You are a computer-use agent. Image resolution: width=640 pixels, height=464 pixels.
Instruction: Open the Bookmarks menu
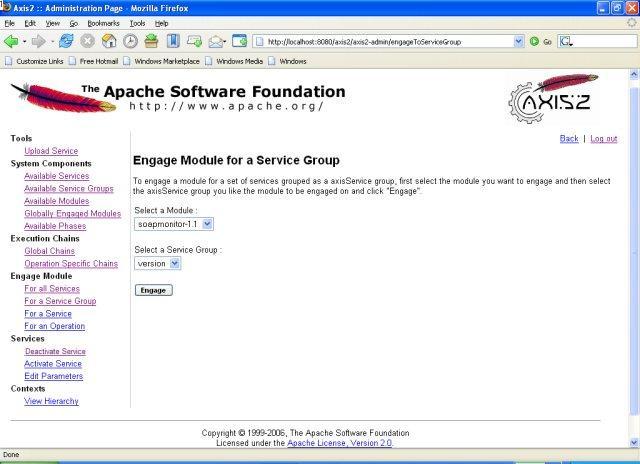102,22
